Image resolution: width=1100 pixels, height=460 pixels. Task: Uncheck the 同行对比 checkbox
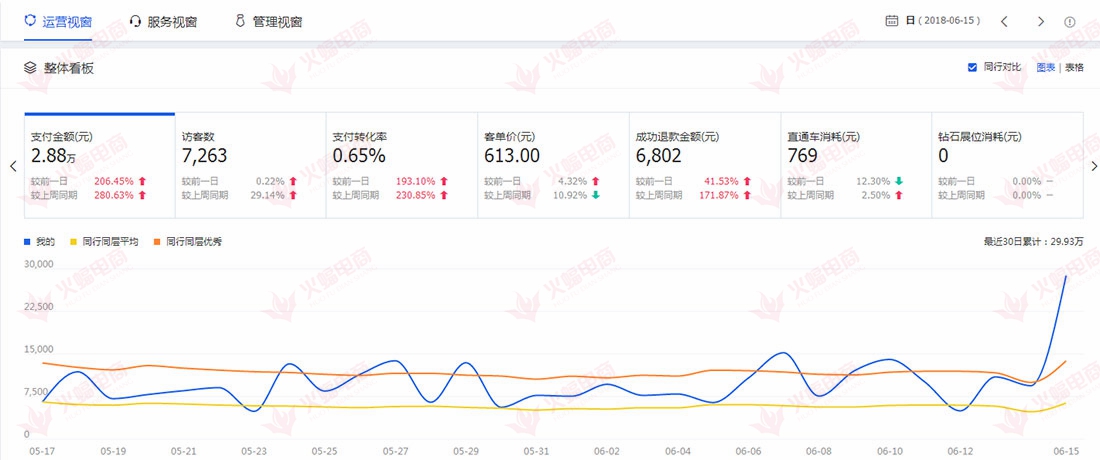click(972, 68)
